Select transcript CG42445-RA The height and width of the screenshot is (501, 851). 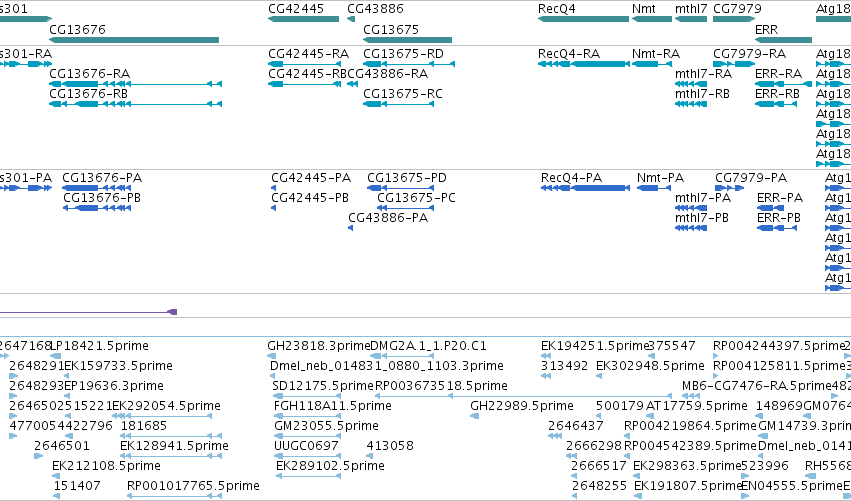[308, 54]
